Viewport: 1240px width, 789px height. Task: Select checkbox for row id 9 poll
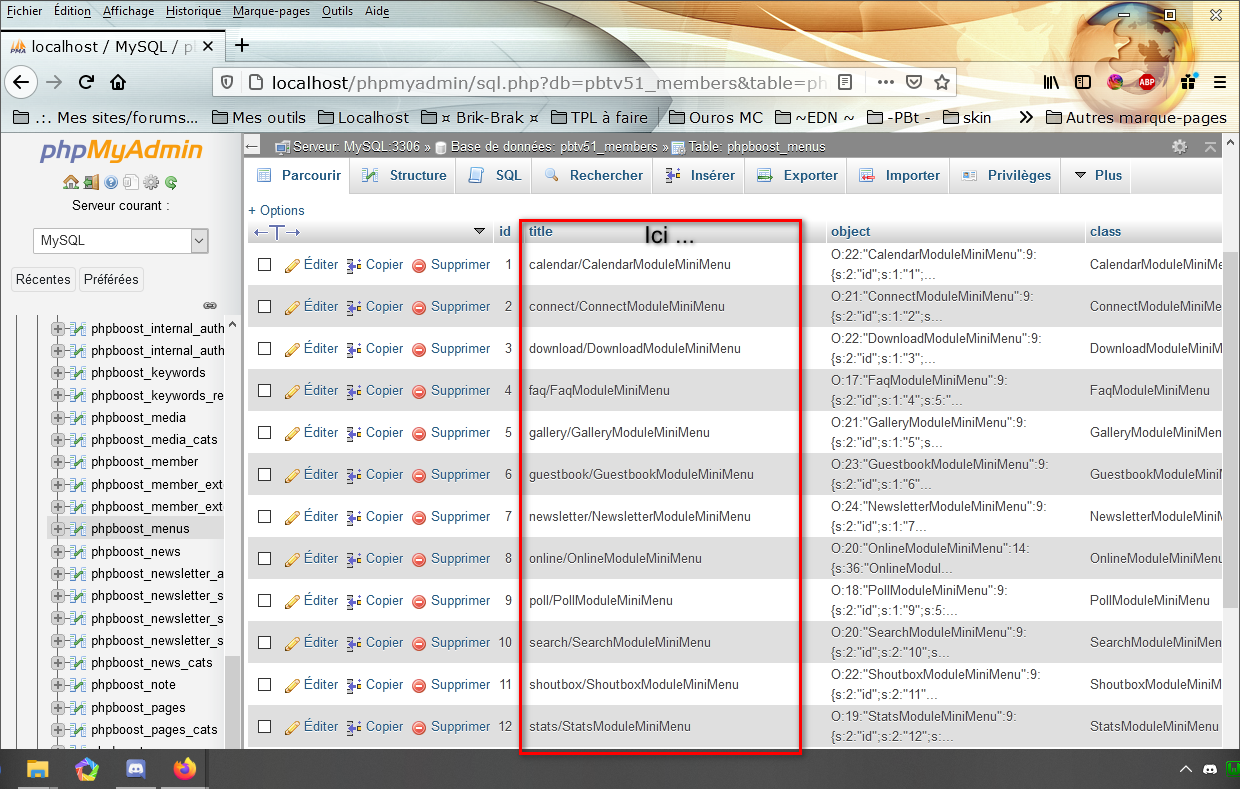pos(265,601)
